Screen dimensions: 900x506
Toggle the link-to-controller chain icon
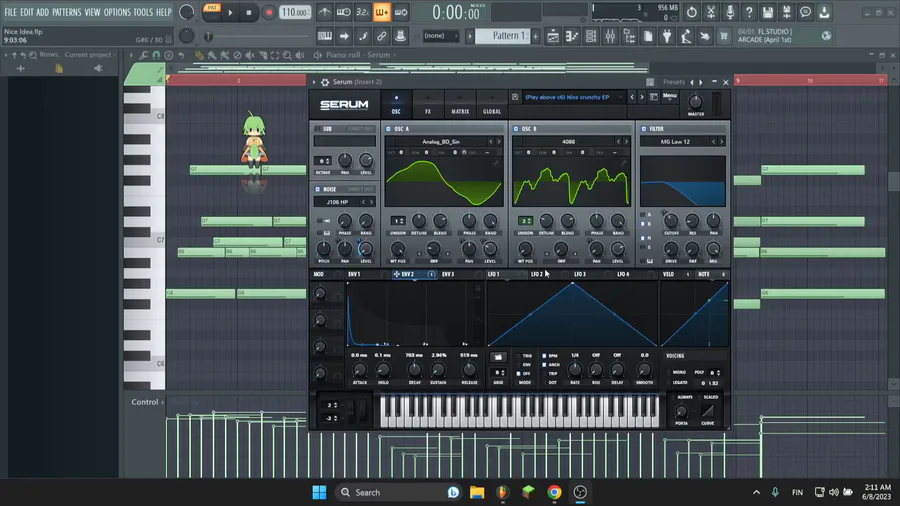click(x=381, y=36)
